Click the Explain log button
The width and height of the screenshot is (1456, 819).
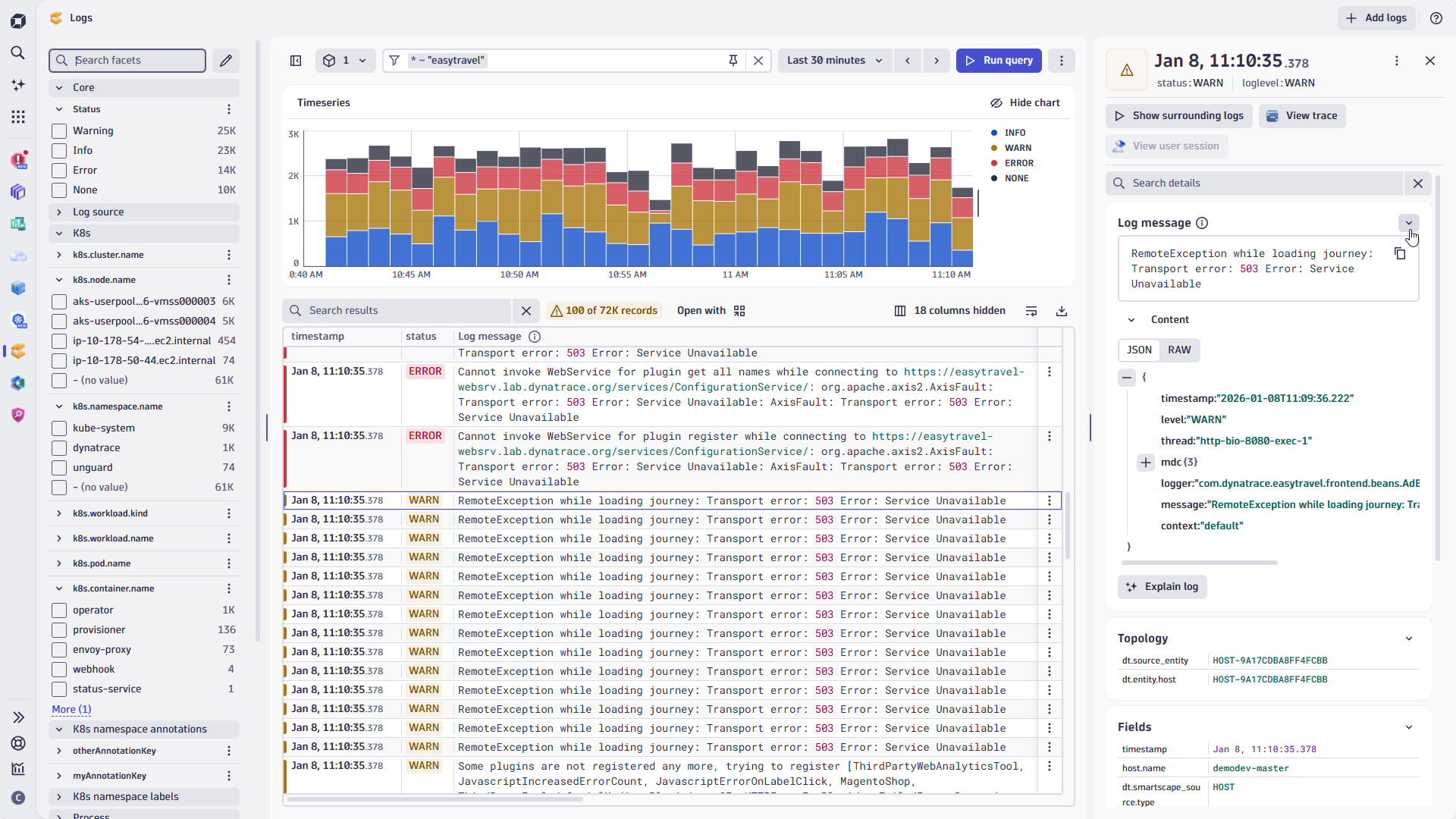pyautogui.click(x=1163, y=586)
